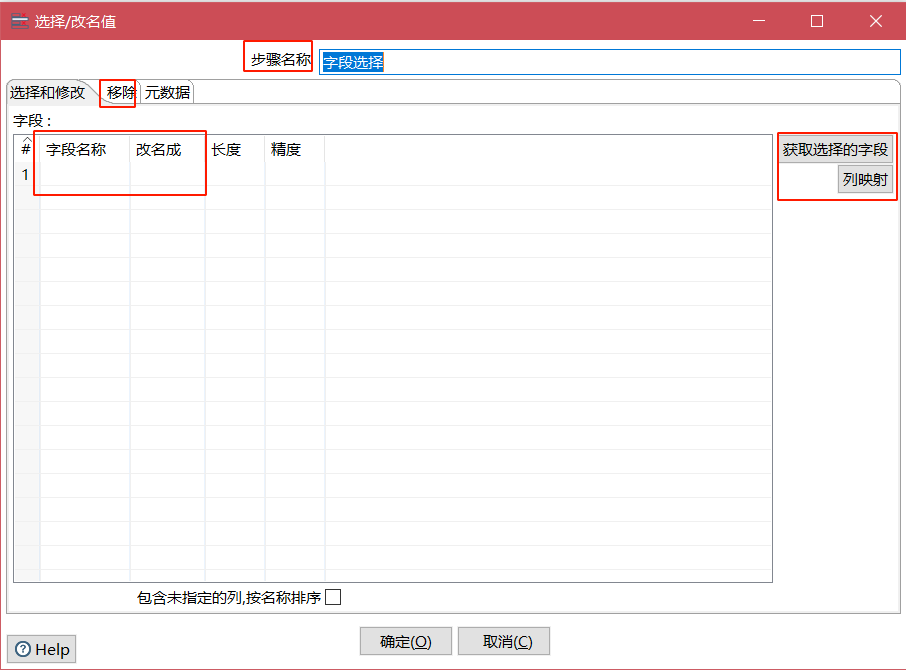Maximize the 选择/改名值 dialog window
Screen dimensions: 906x670
[817, 21]
